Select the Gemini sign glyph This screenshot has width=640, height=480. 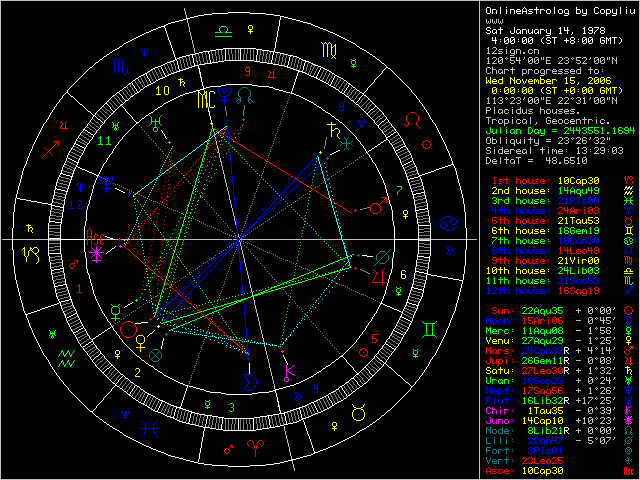tap(427, 327)
